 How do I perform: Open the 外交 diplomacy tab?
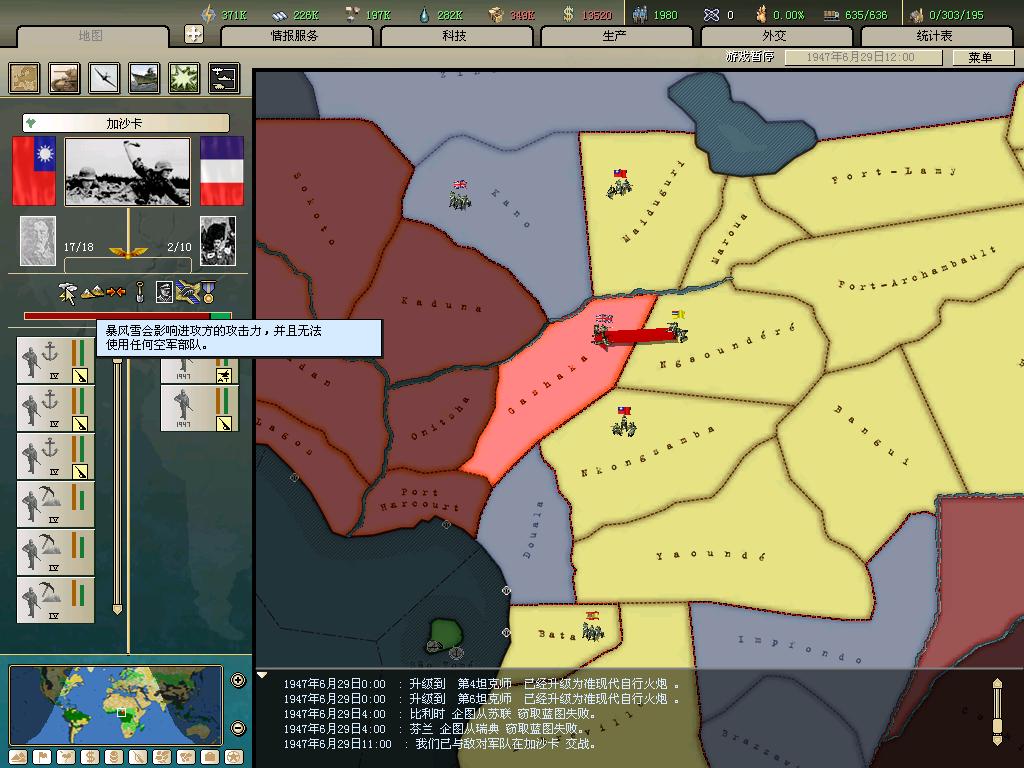(x=775, y=36)
